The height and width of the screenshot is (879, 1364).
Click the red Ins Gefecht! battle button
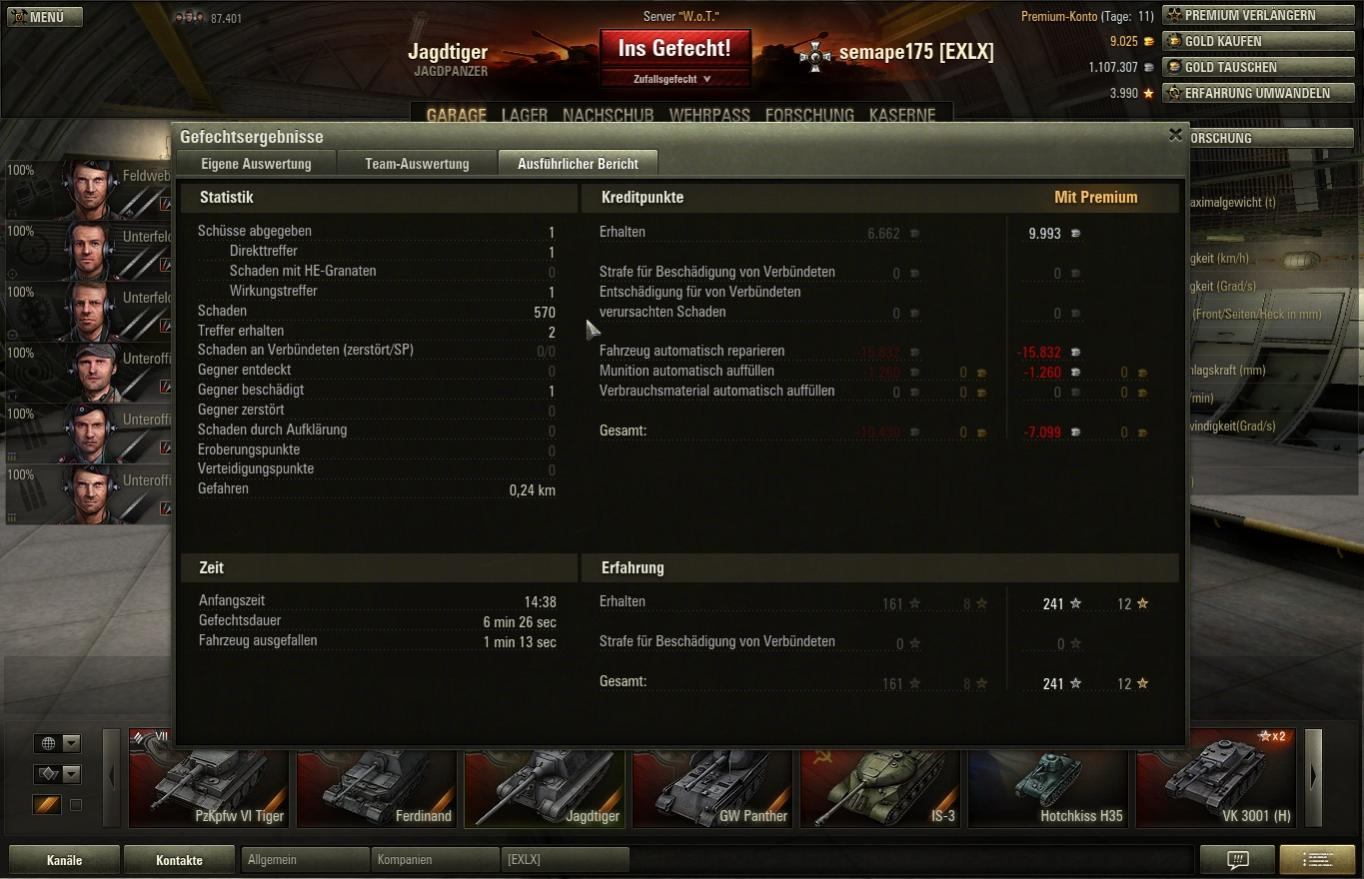pos(675,48)
